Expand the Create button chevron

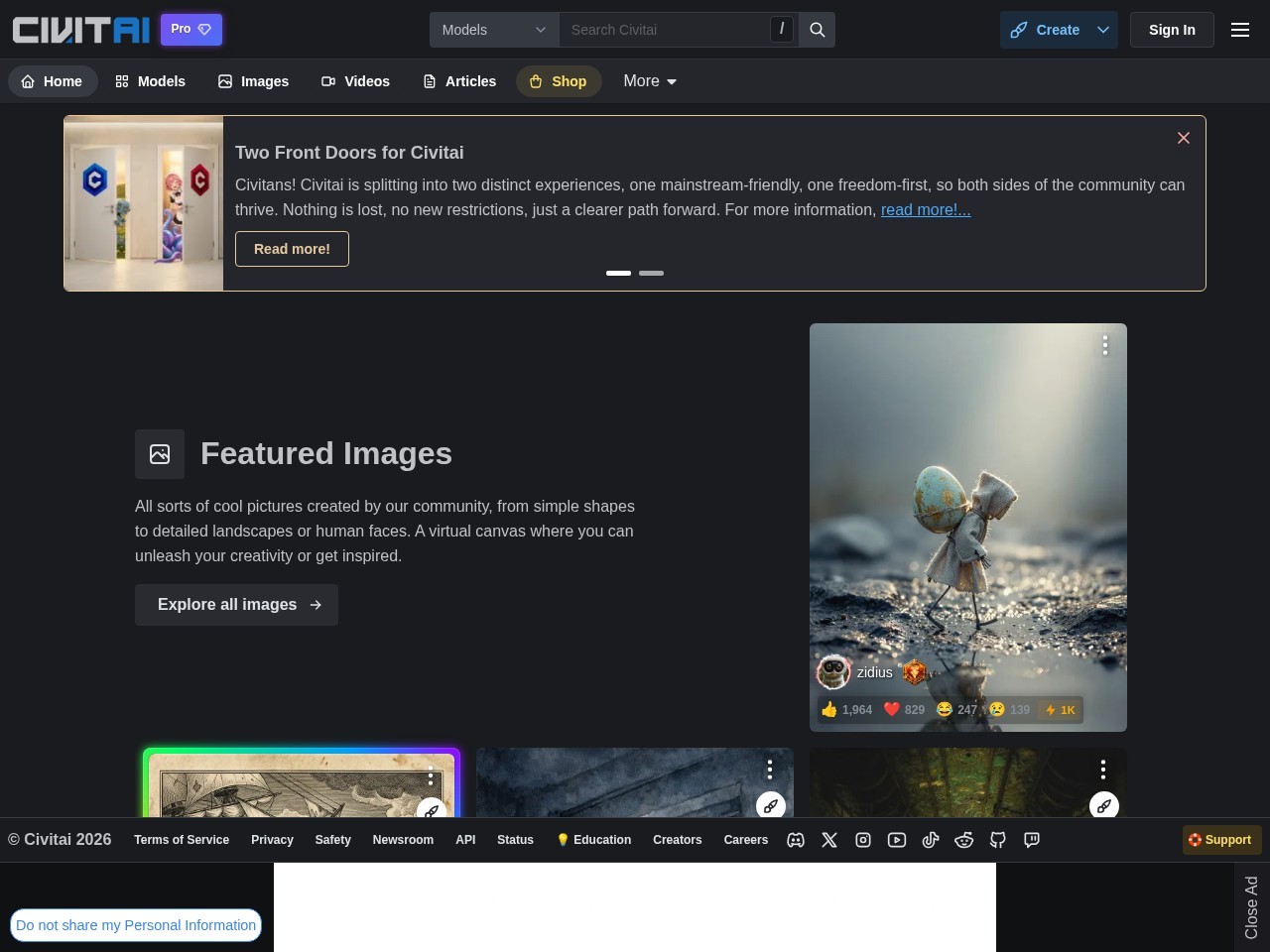(x=1102, y=30)
